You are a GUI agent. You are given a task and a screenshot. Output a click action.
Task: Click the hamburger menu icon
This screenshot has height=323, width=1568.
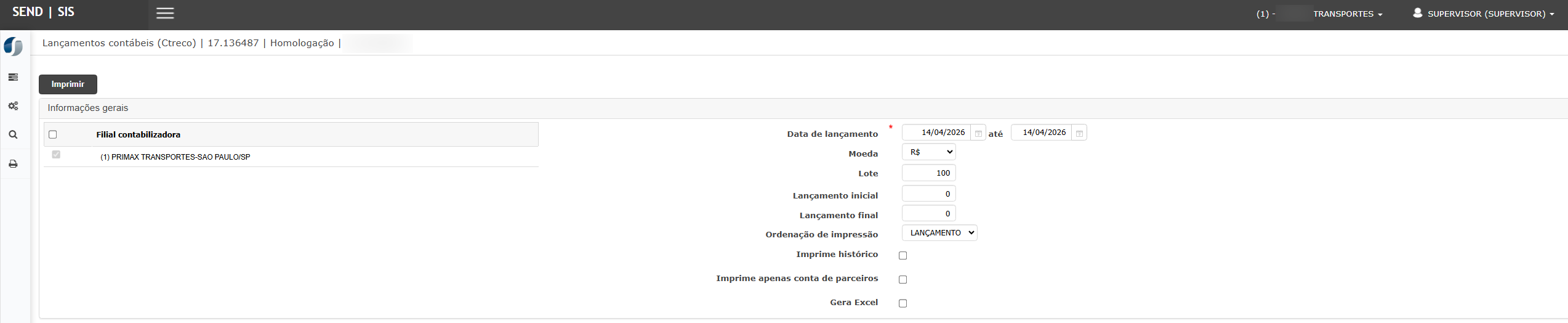pyautogui.click(x=165, y=14)
